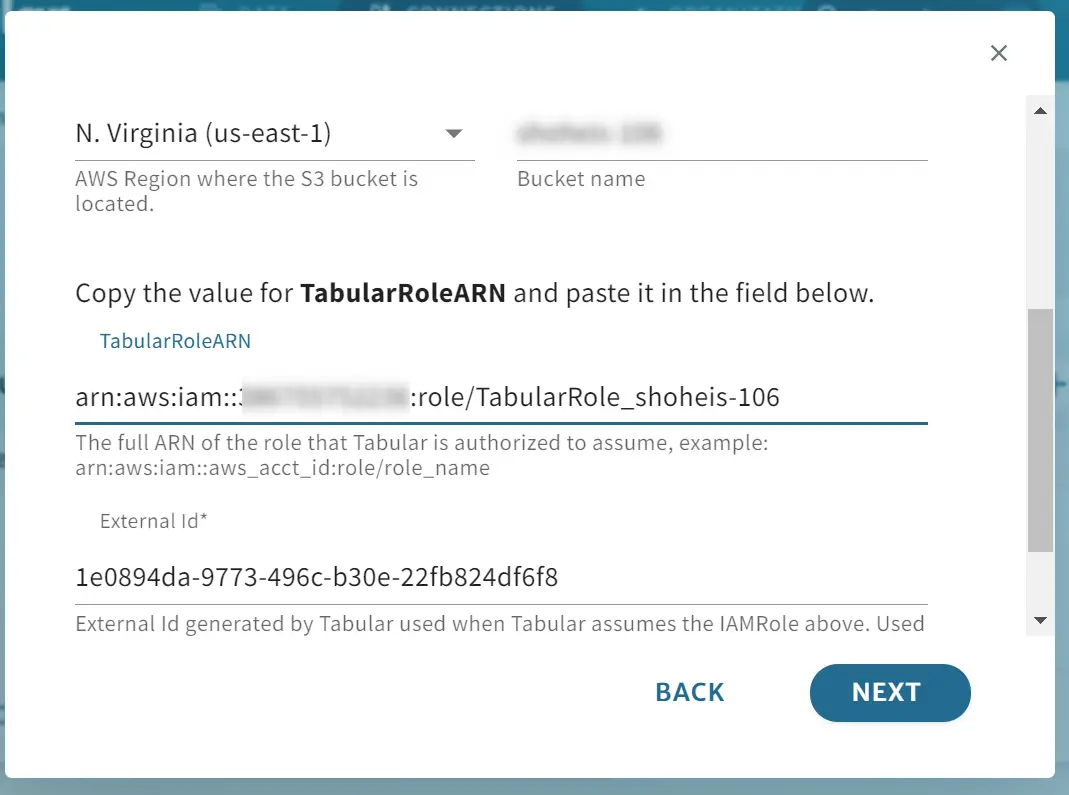Click into the TabularRoleARN value field
This screenshot has height=795, width=1069.
pos(501,397)
